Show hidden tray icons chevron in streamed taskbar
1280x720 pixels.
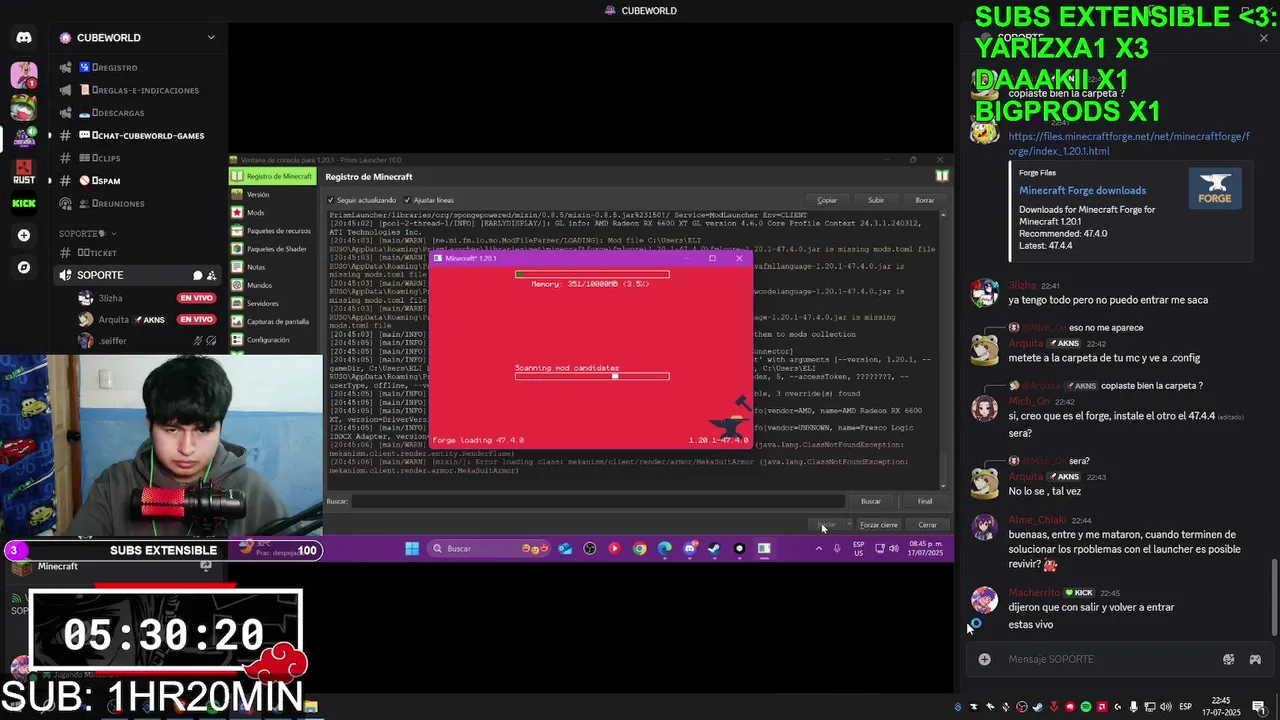click(819, 548)
